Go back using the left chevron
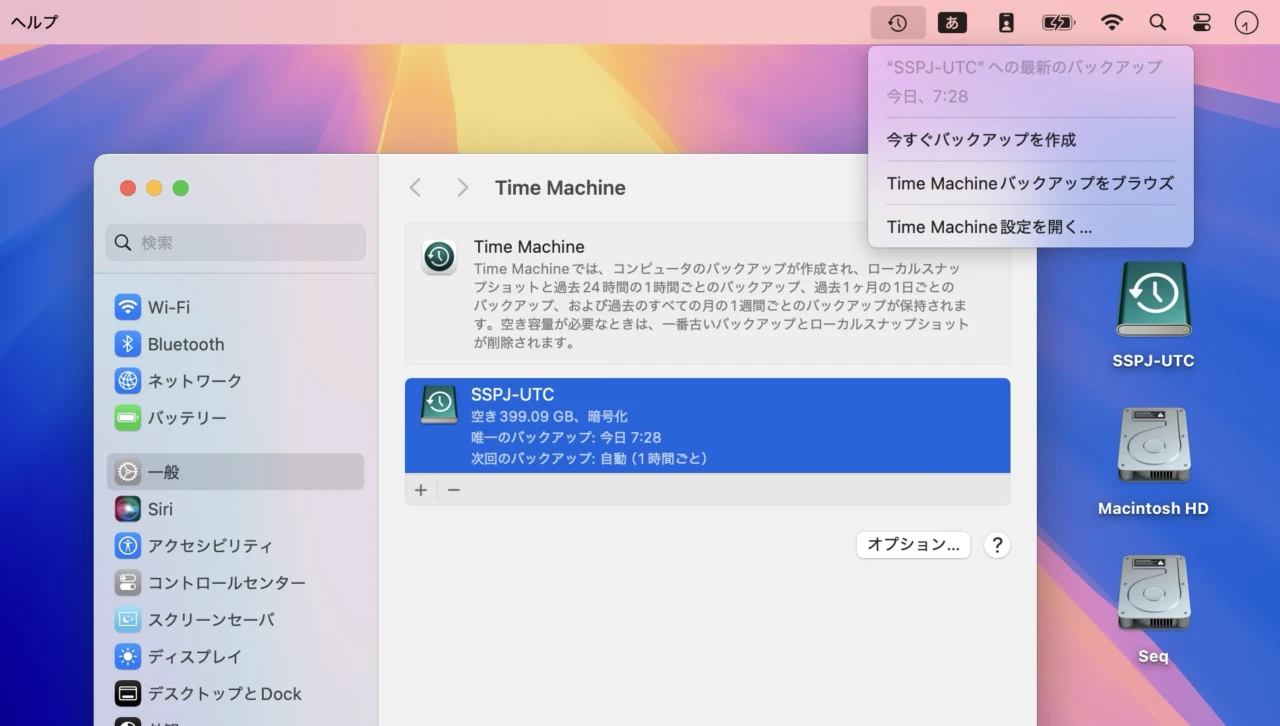The image size is (1280, 726). 416,188
